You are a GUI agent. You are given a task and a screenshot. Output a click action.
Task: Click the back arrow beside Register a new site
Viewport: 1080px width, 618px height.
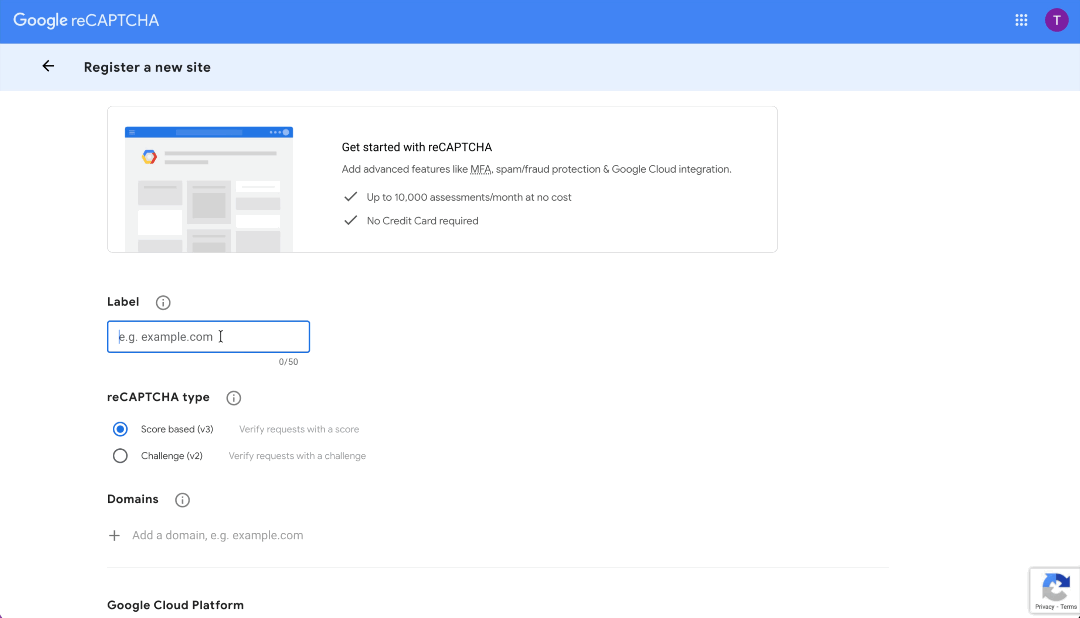coord(47,66)
